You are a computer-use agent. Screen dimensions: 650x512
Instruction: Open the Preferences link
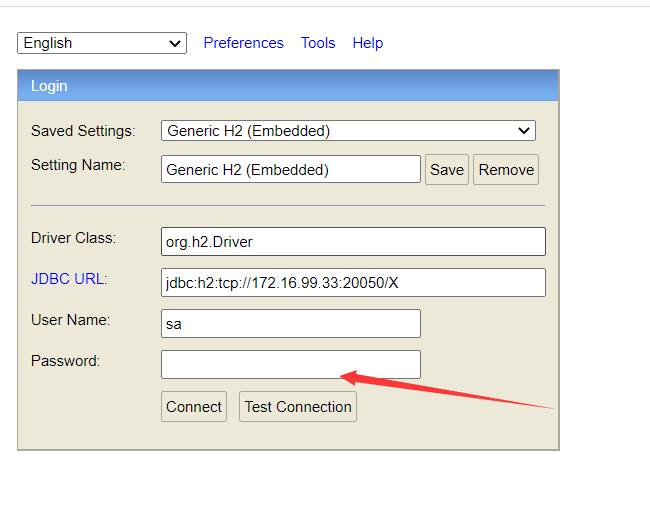point(243,43)
